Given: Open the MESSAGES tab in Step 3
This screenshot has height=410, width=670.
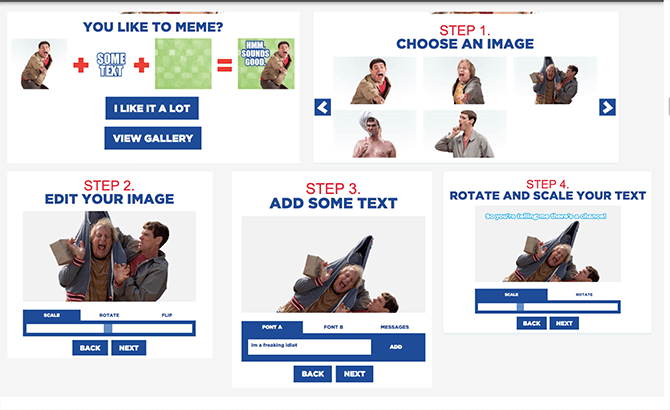Looking at the screenshot, I should 394,327.
